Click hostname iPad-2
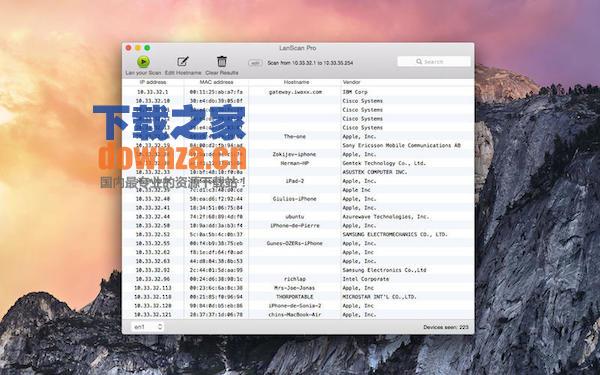Viewport: 600px width, 375px height. 295,181
